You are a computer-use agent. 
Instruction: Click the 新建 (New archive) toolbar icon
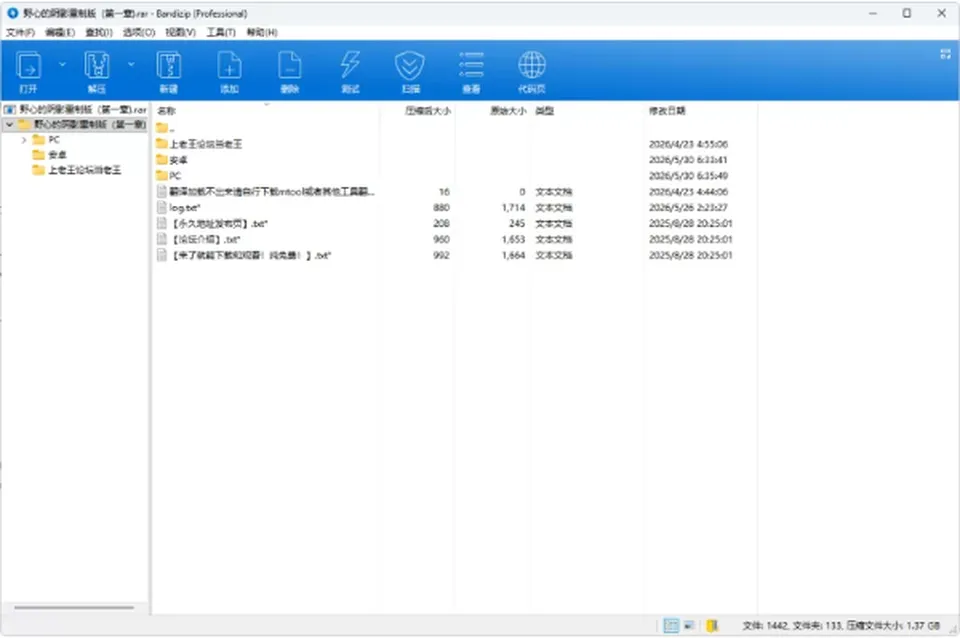[168, 71]
